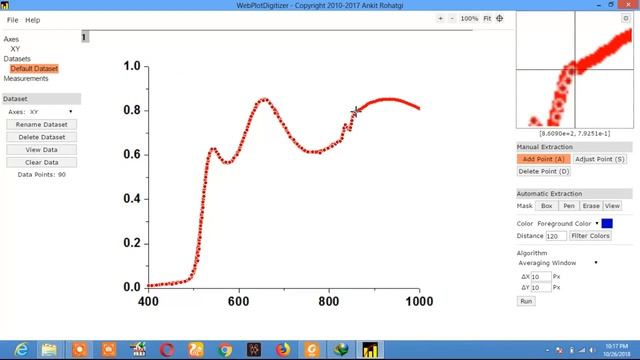This screenshot has width=640, height=360.
Task: Set zoom to 100%
Action: tap(469, 18)
